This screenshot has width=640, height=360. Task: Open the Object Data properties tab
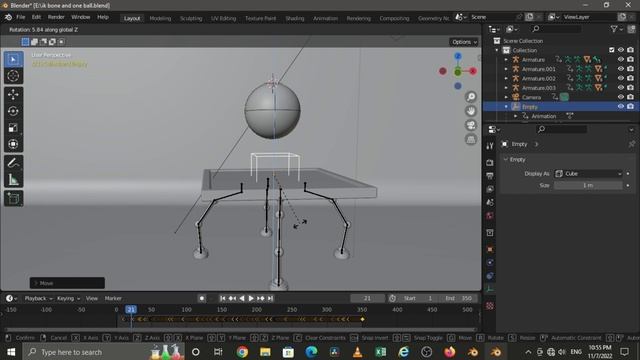point(490,289)
